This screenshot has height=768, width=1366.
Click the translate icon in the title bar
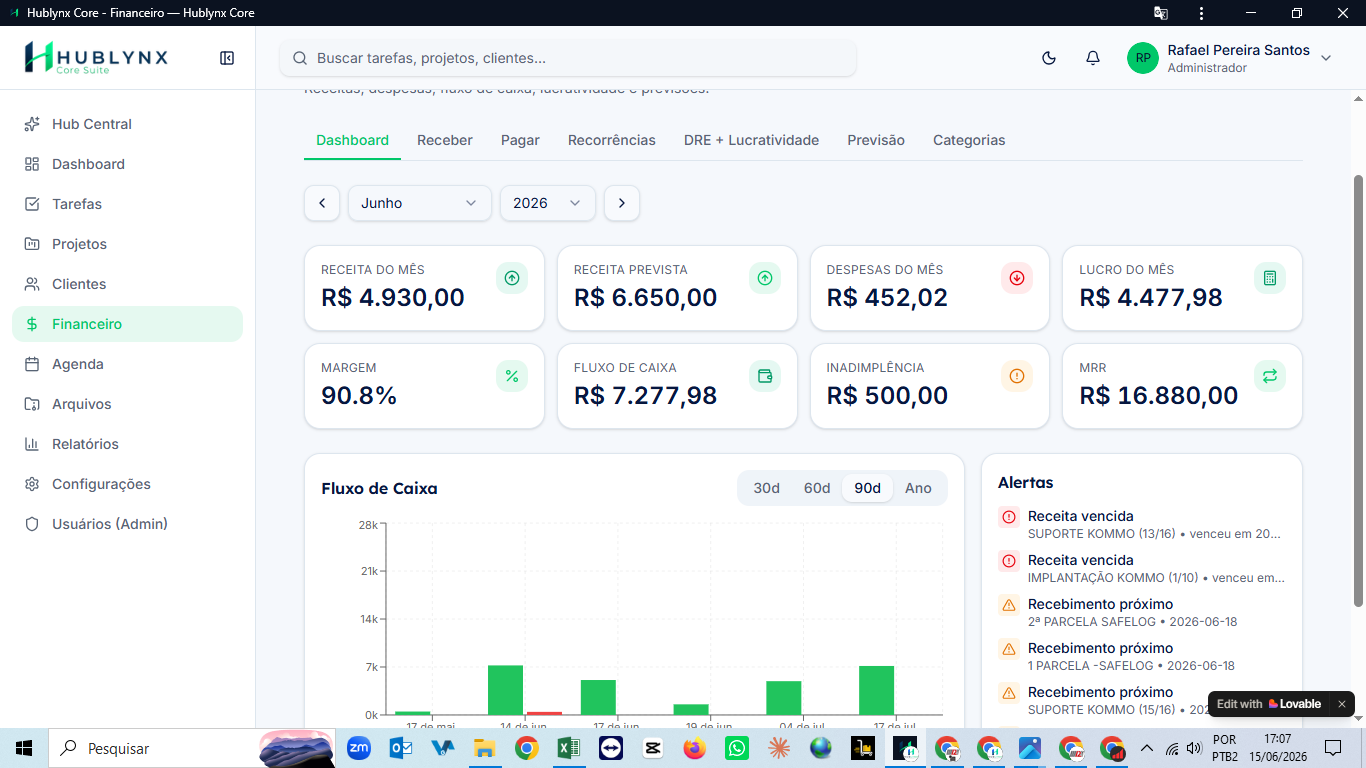tap(1161, 13)
